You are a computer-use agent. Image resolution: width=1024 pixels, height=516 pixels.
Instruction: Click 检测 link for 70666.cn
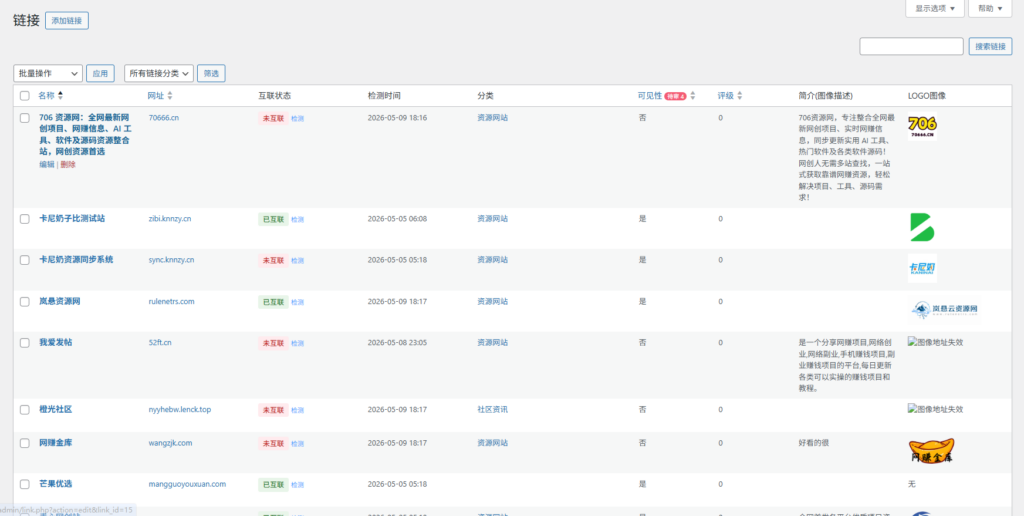coord(297,119)
